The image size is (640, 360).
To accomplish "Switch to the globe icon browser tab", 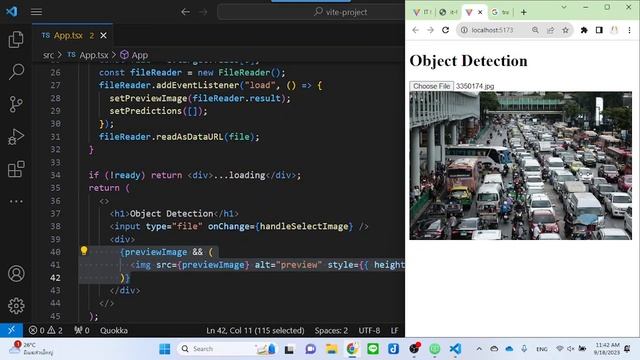I will 448,12.
